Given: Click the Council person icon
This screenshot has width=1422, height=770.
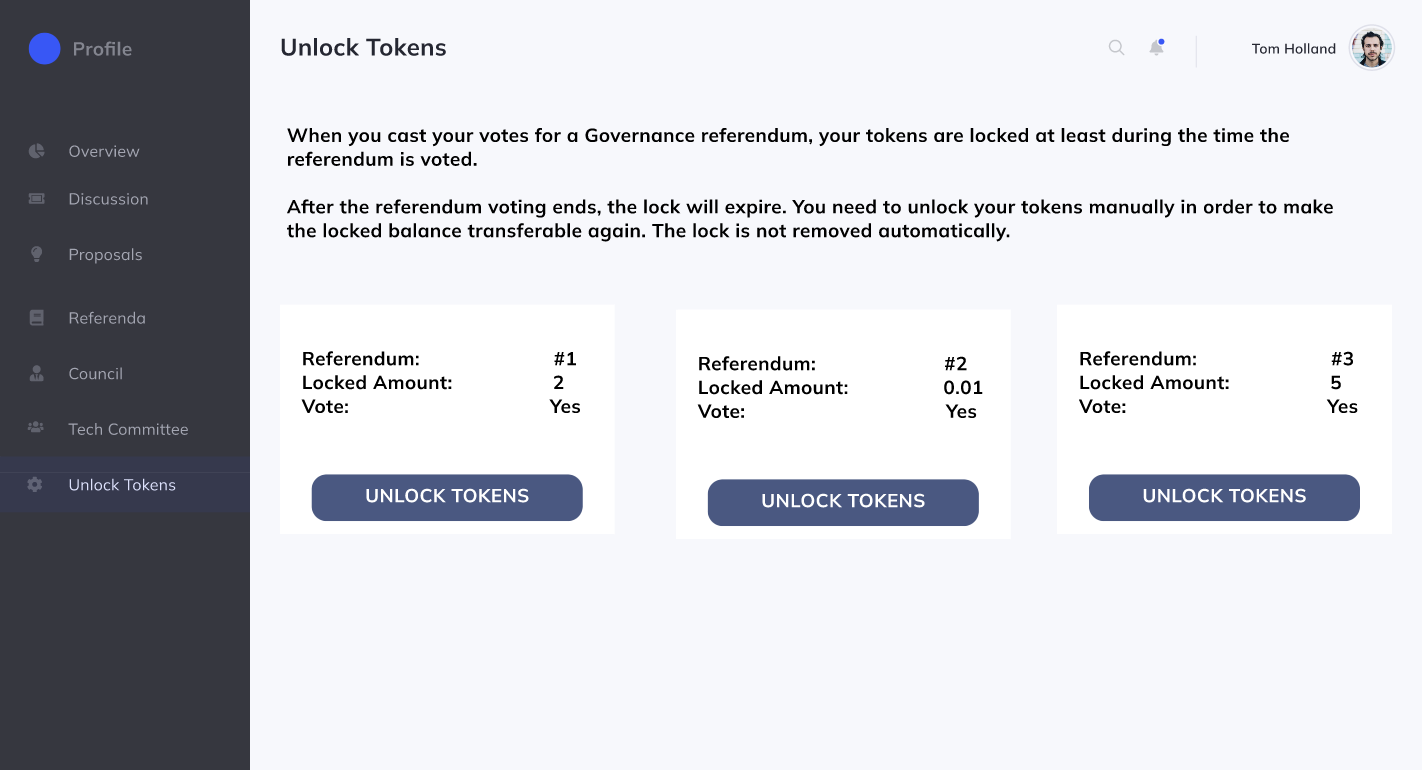Looking at the screenshot, I should click(37, 374).
